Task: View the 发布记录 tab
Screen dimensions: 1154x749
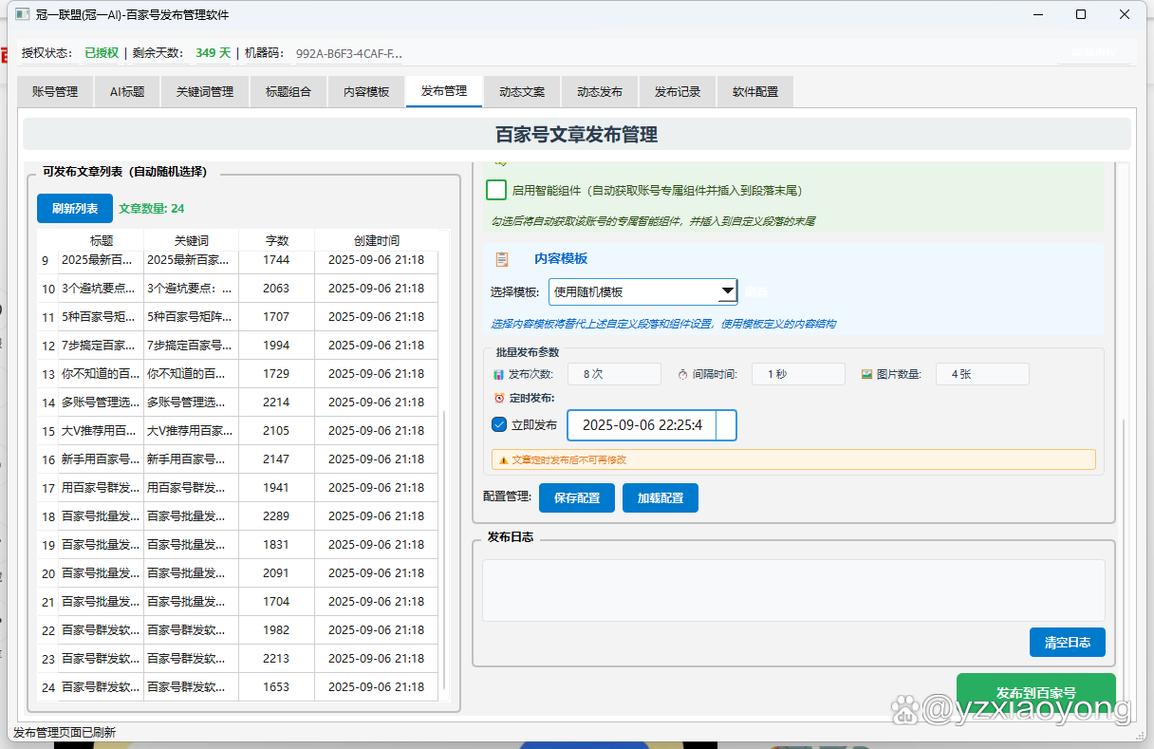Action: [x=677, y=92]
